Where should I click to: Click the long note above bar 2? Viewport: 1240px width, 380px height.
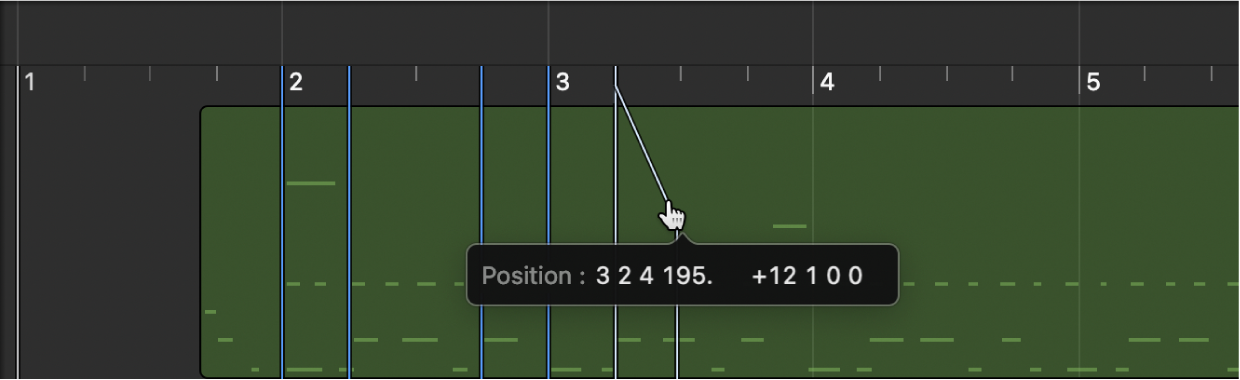(x=311, y=183)
